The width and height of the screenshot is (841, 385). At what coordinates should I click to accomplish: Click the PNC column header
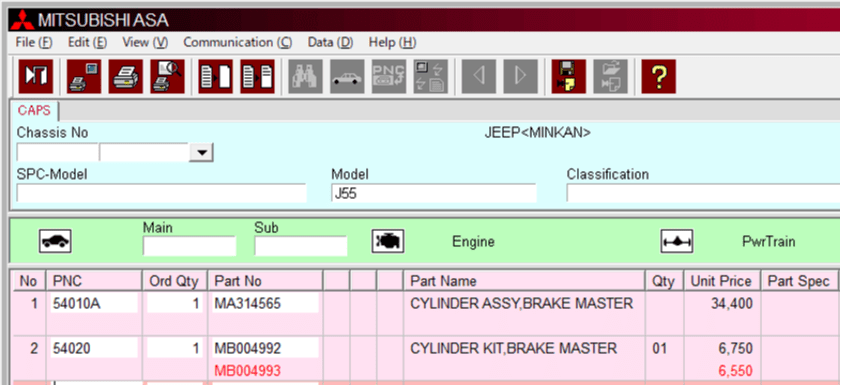[x=94, y=281]
